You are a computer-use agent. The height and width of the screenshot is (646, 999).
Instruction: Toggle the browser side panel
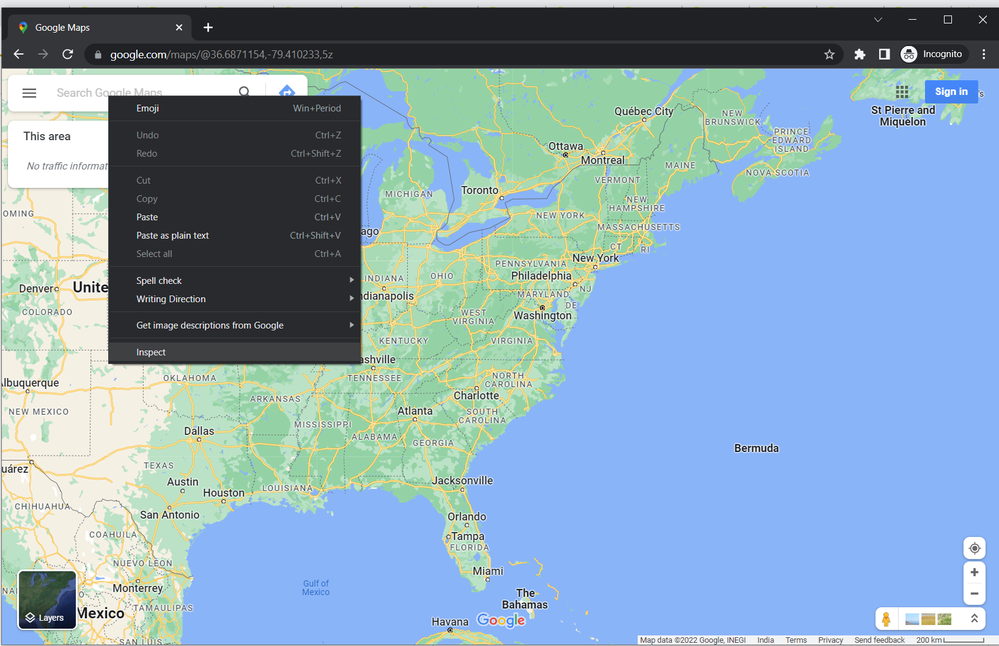(884, 55)
